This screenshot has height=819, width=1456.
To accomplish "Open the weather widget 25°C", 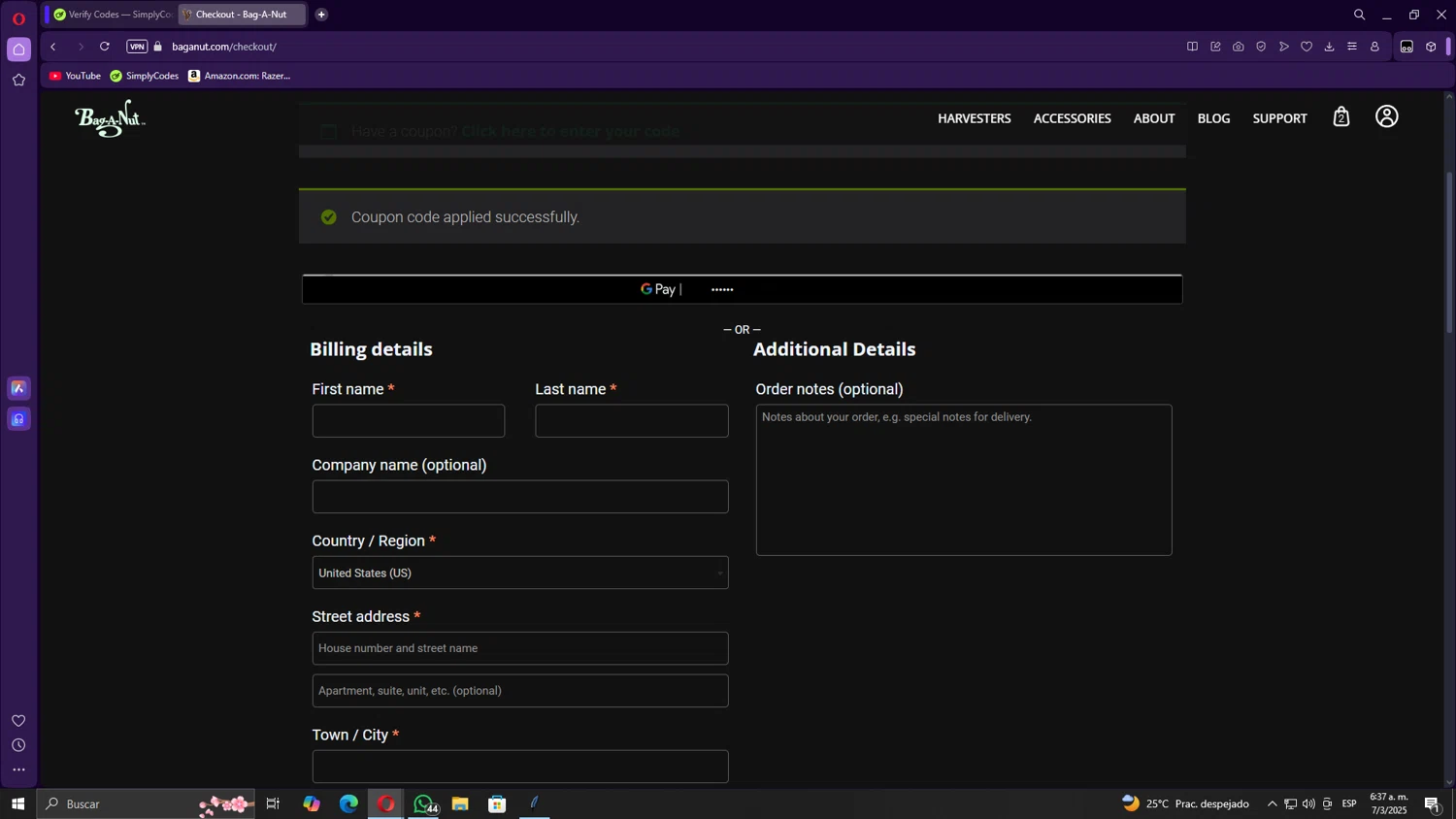I will tap(1185, 803).
